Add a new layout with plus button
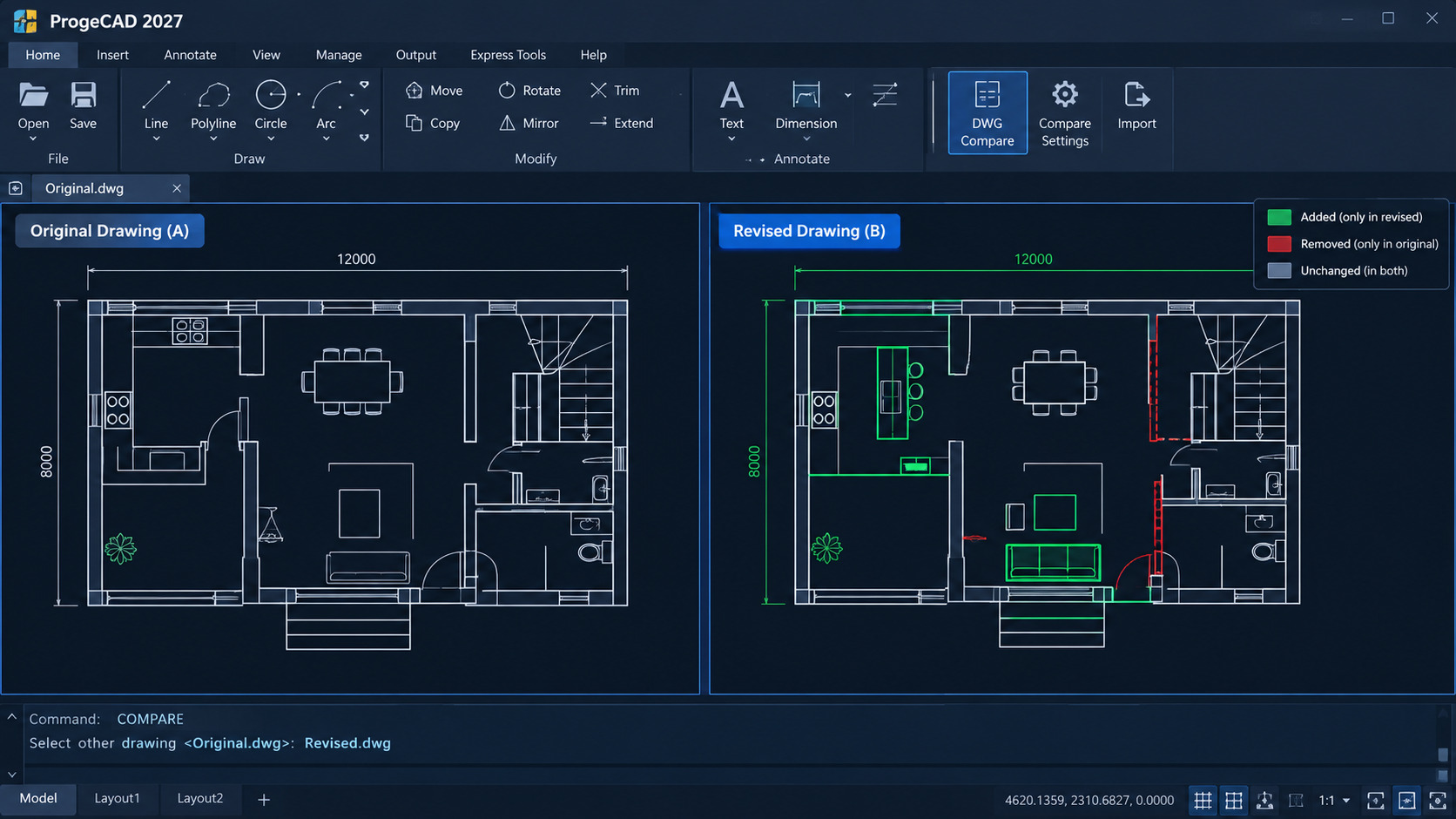This screenshot has height=819, width=1456. click(x=264, y=799)
